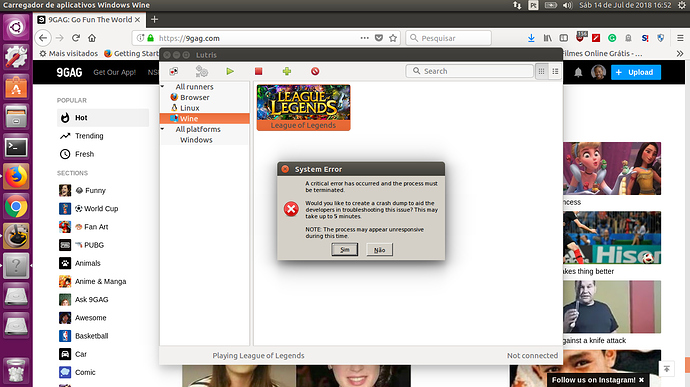Click 'Playing League of Legends' status text
Viewport: 690px width, 387px height.
[x=258, y=355]
